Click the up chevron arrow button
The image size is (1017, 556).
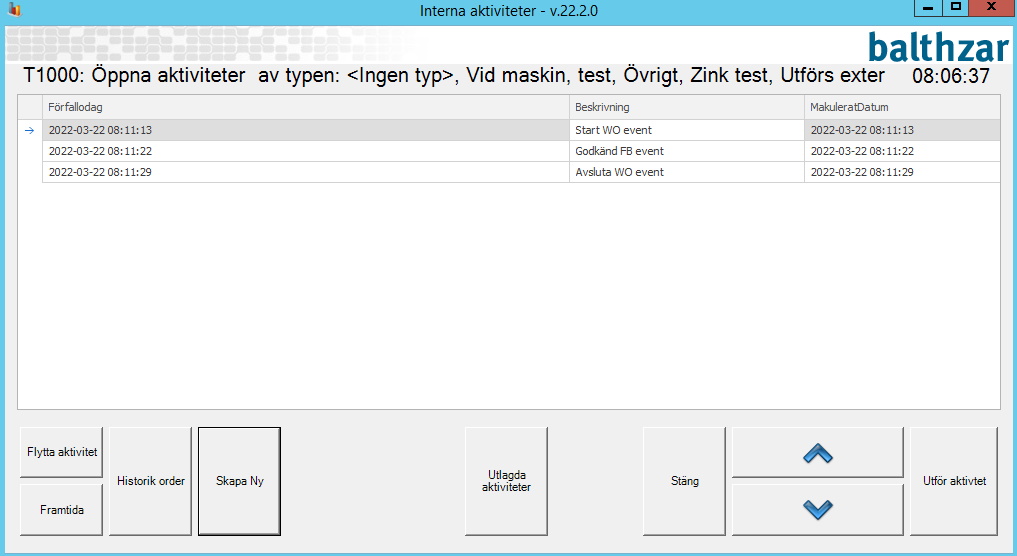pyautogui.click(x=817, y=452)
